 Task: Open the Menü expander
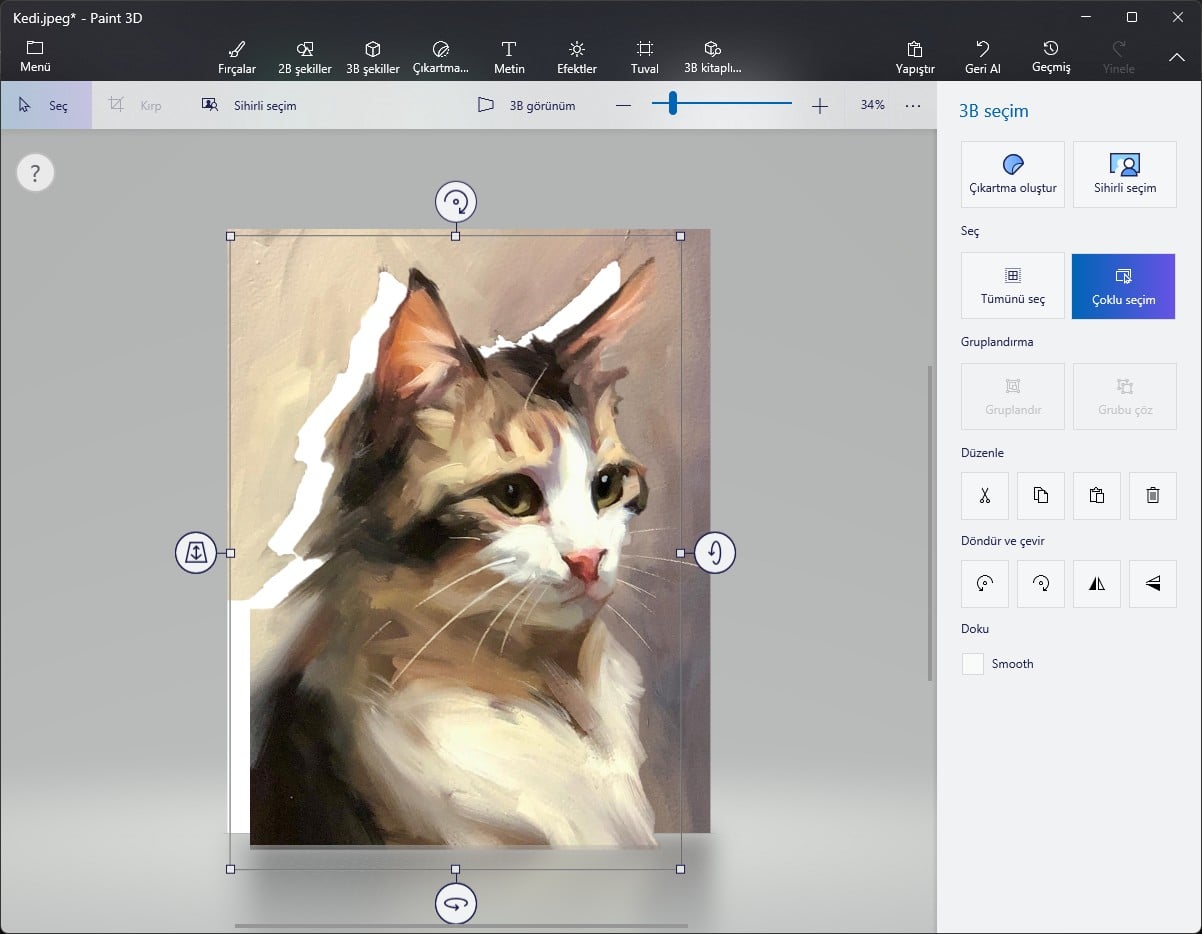(x=35, y=56)
